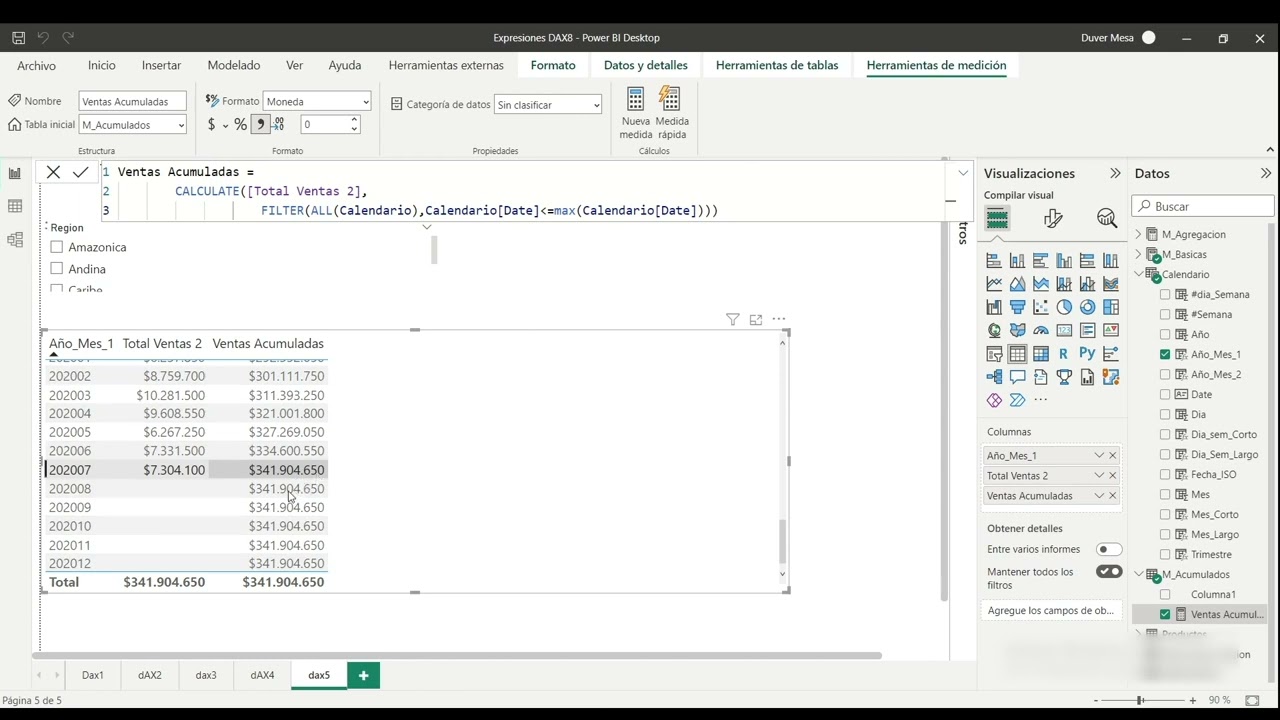This screenshot has height=720, width=1280.
Task: Click the zoom slider in status bar
Action: pyautogui.click(x=1140, y=700)
